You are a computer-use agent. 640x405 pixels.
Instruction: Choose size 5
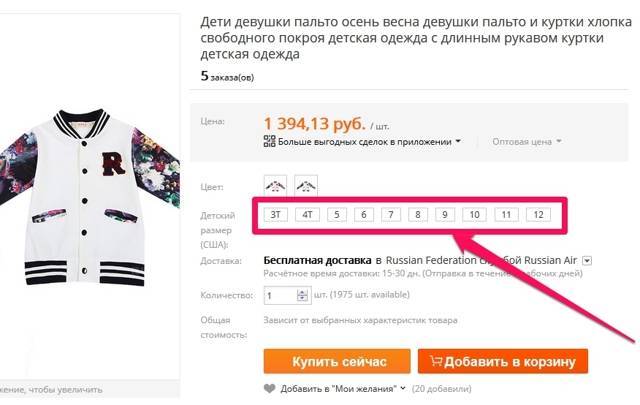337,215
